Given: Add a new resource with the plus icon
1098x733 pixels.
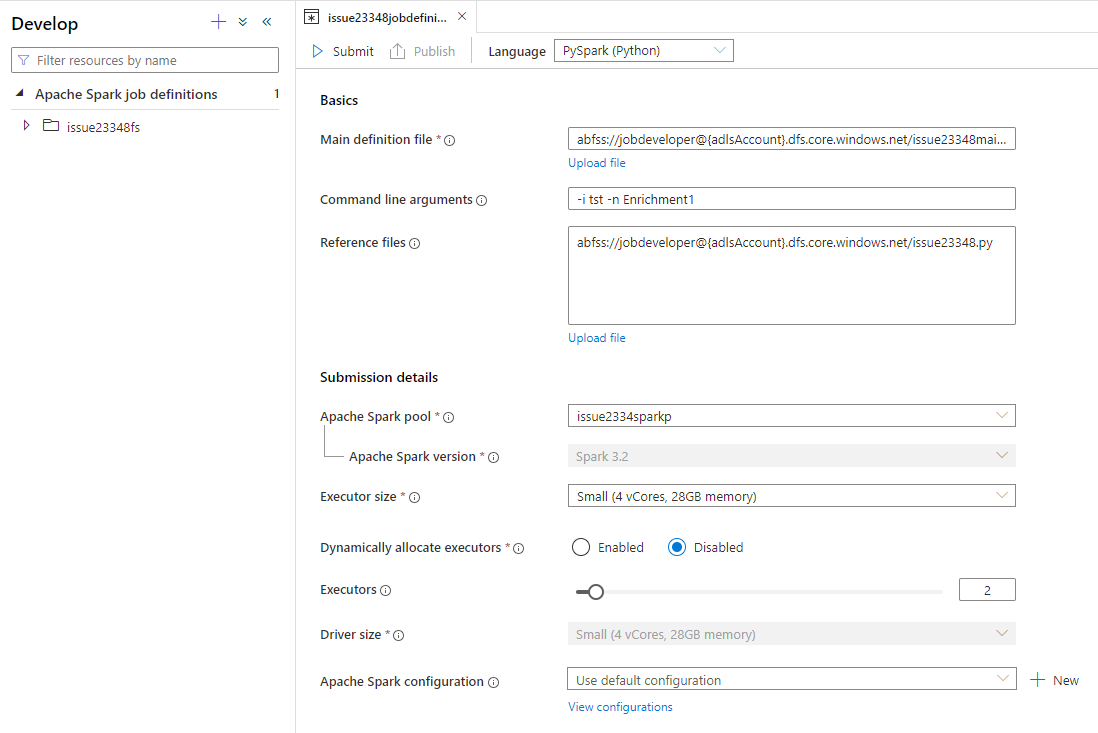Looking at the screenshot, I should click(x=218, y=21).
